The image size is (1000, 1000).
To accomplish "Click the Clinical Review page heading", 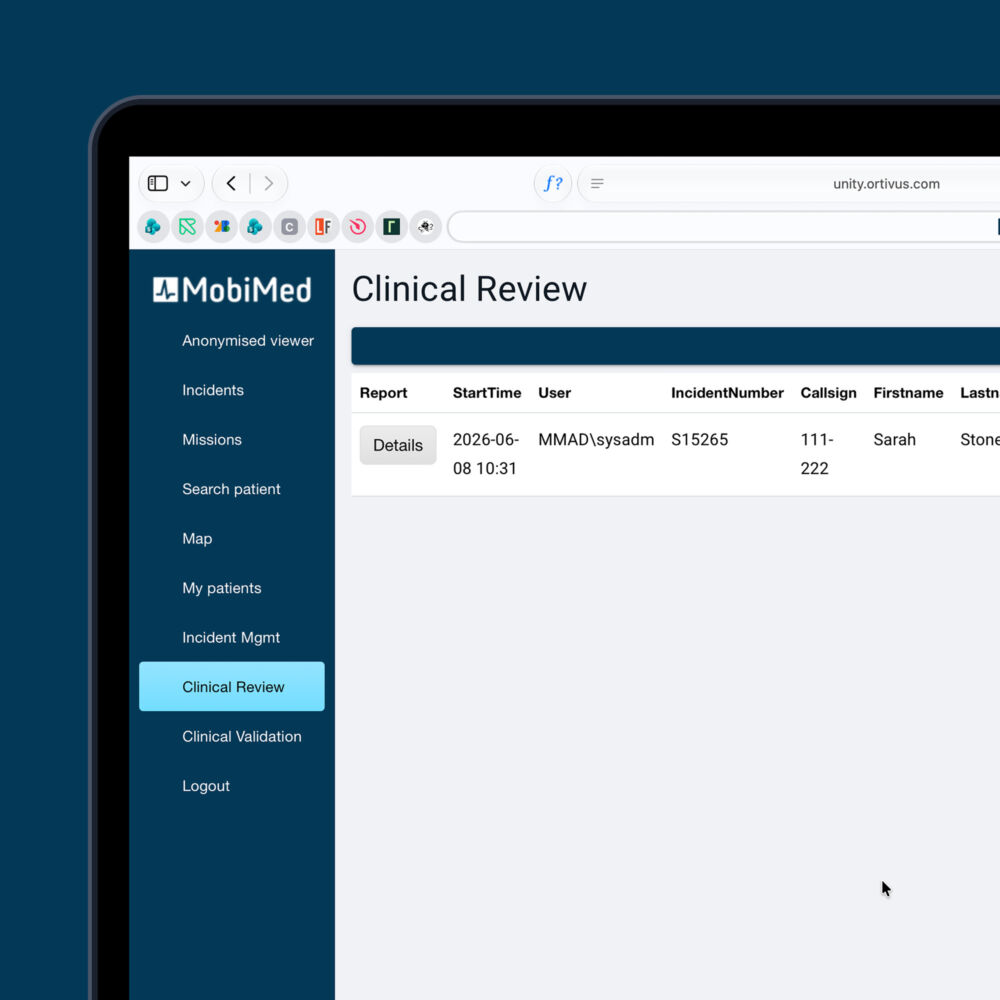I will (469, 289).
